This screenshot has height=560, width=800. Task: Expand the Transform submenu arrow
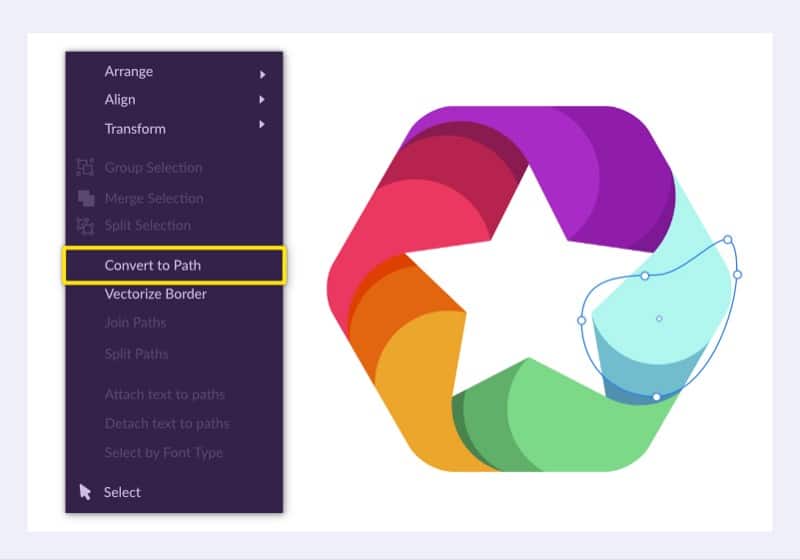click(262, 124)
